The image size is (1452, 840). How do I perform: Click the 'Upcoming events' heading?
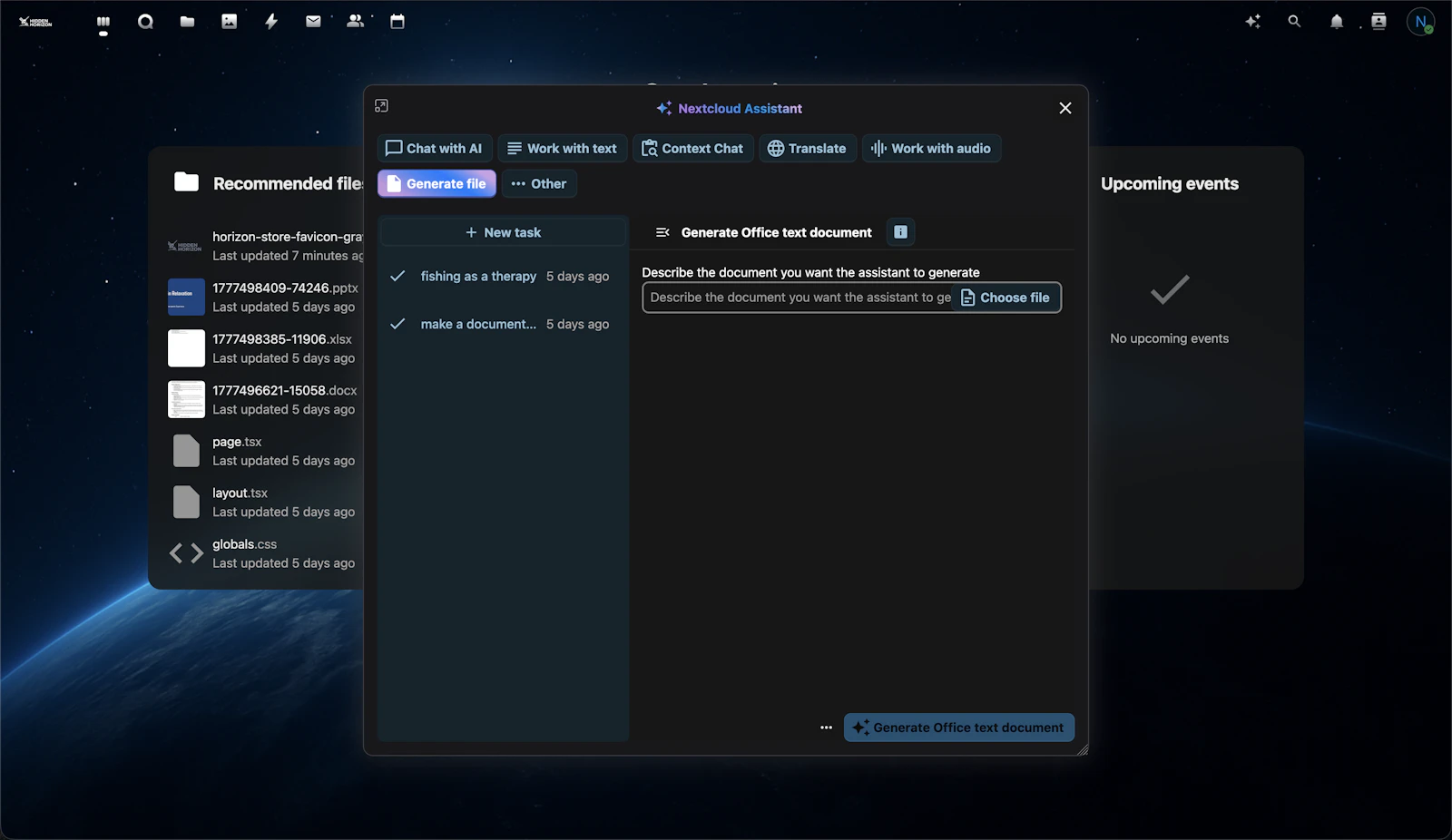[x=1169, y=184]
